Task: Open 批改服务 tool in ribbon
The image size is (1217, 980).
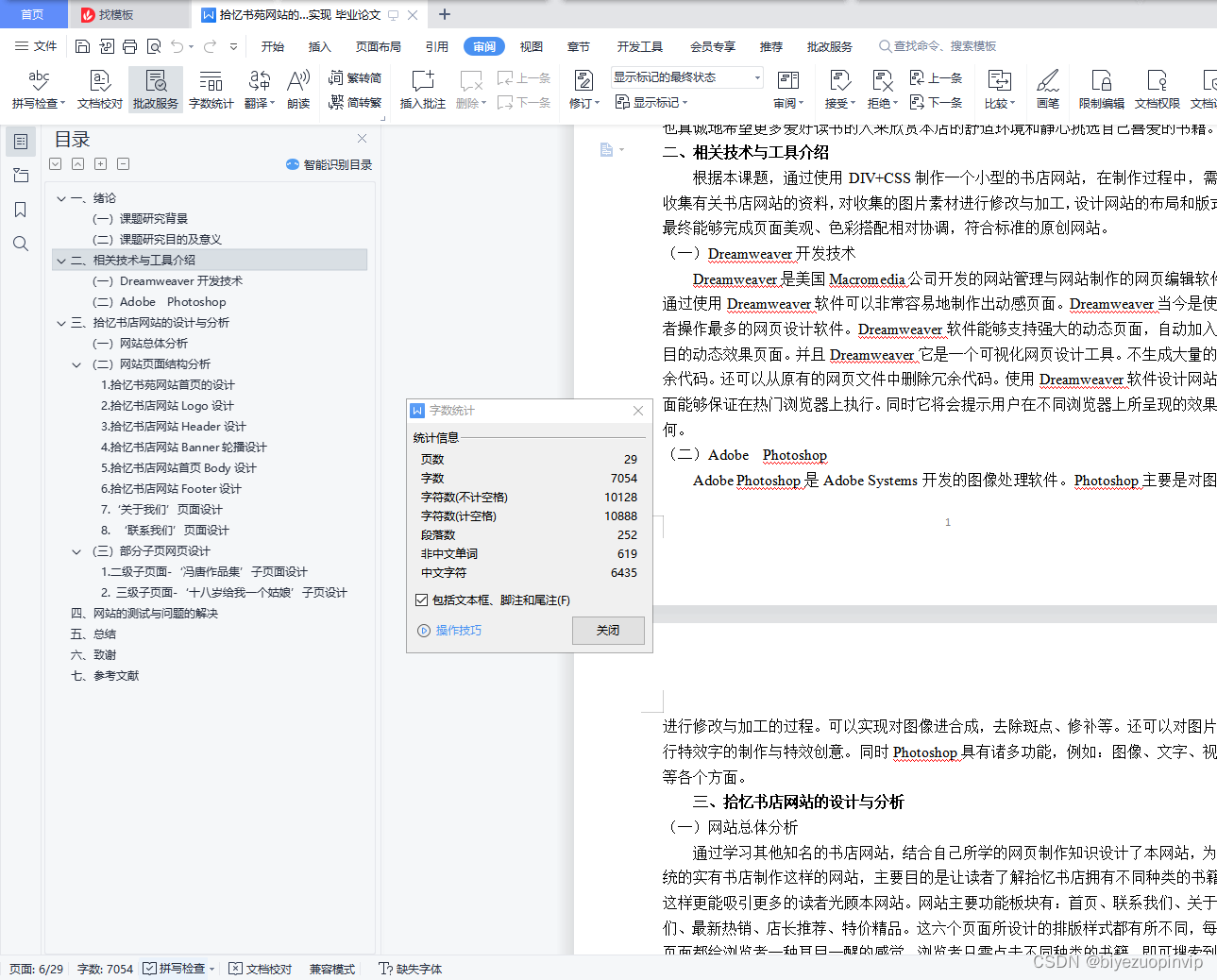Action: (x=156, y=90)
